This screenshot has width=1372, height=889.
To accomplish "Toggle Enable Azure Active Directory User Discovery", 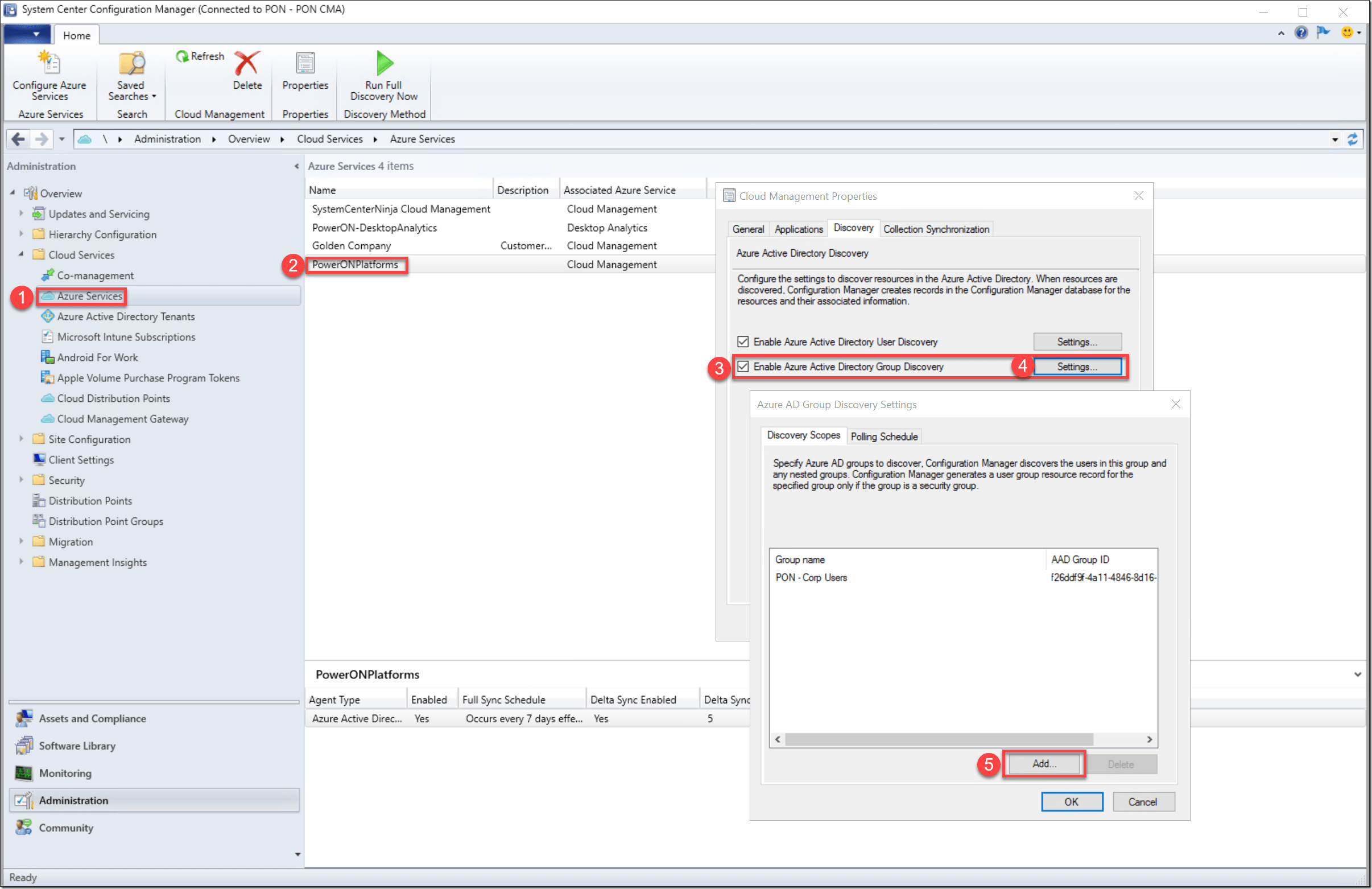I will click(743, 342).
